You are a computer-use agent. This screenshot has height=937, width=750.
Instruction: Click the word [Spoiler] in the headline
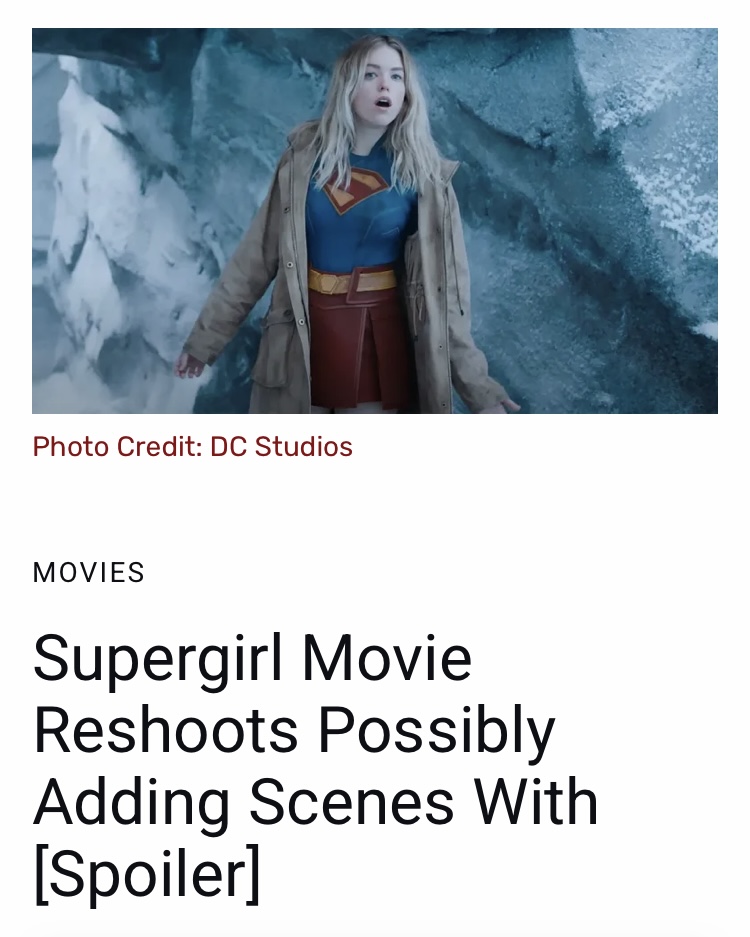click(x=147, y=874)
